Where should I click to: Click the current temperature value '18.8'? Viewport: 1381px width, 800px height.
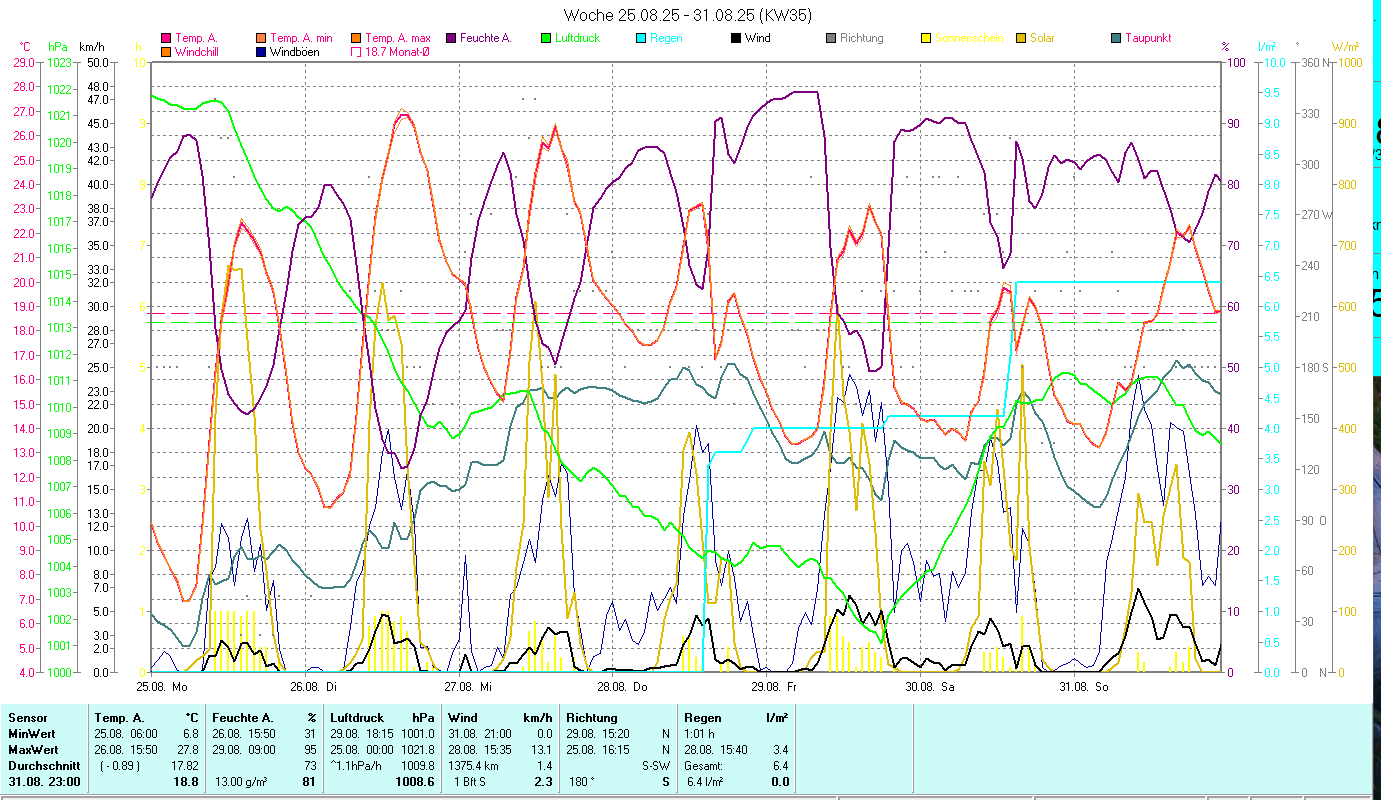tap(186, 782)
